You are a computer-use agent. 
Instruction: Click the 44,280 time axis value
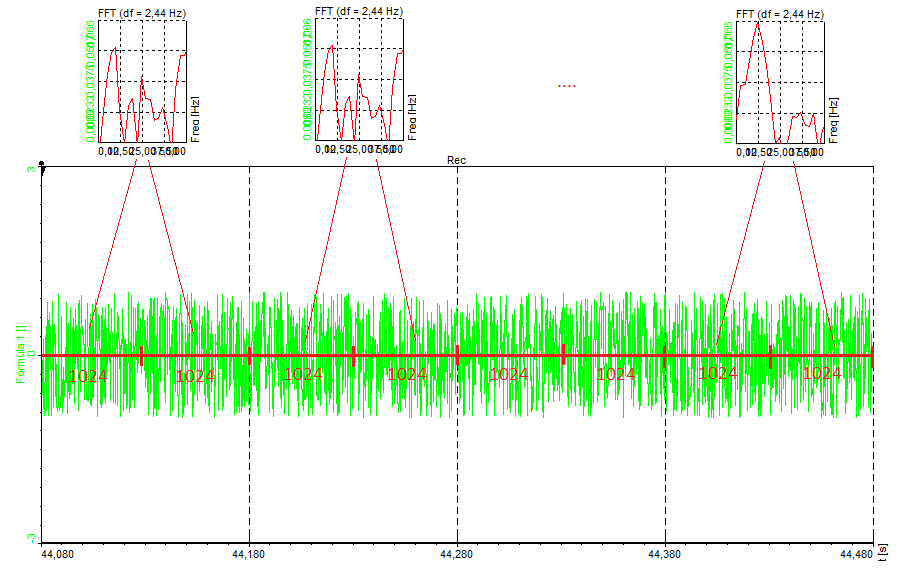coord(457,555)
